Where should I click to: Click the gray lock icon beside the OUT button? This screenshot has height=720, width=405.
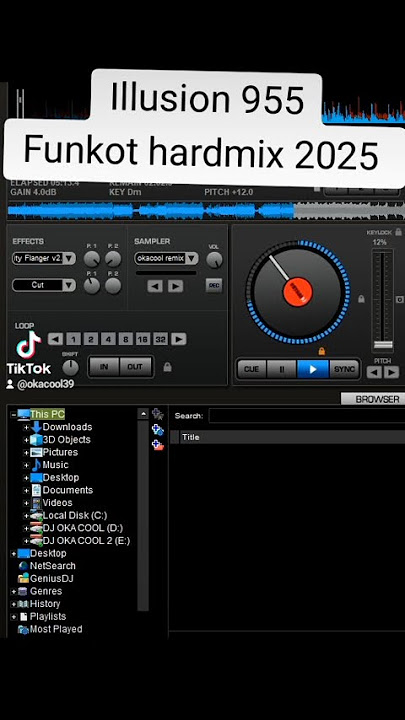(x=168, y=367)
